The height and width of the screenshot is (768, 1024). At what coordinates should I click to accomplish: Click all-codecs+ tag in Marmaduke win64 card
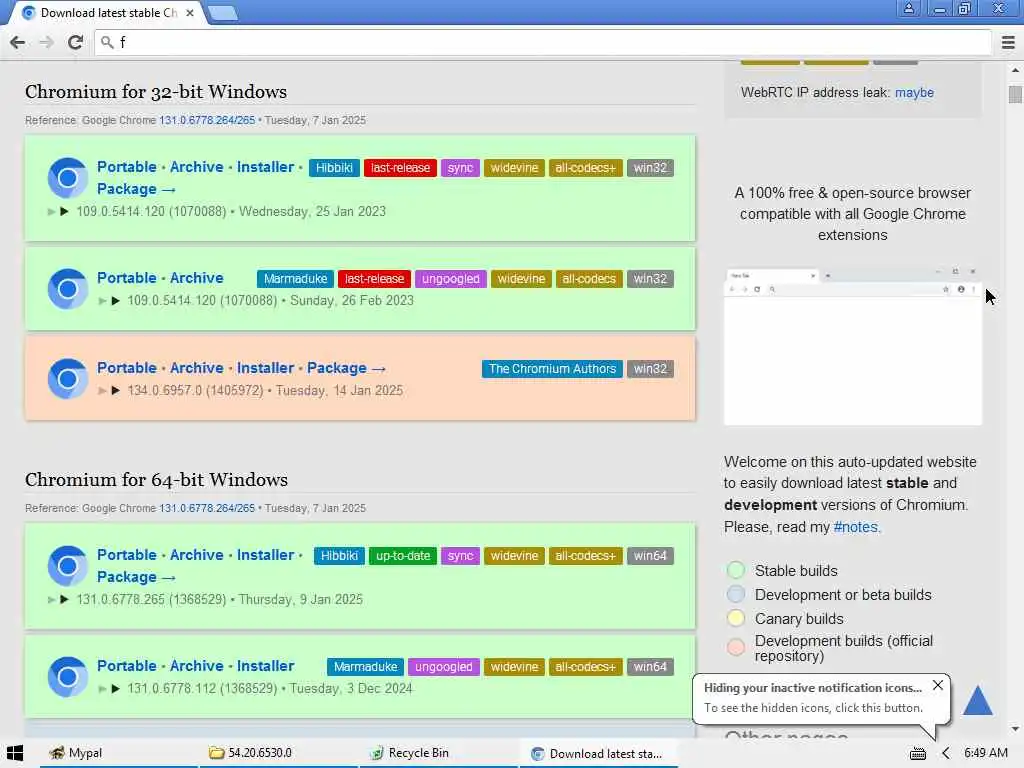585,667
